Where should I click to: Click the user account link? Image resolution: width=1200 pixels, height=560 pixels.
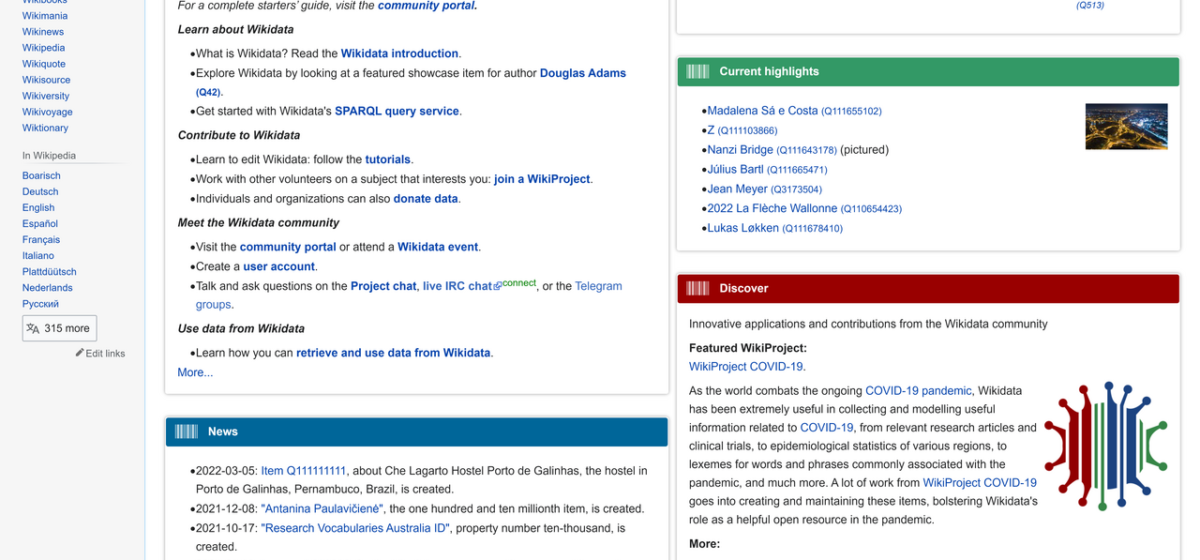coord(279,267)
